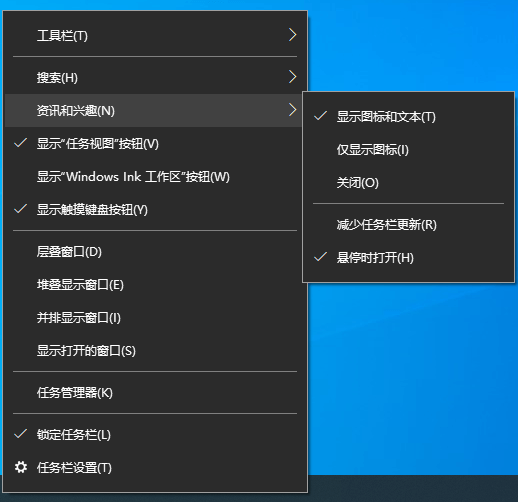Screen dimensions: 518x502
Task: Click the gear icon beside 任务栏设置
Action: 21,467
